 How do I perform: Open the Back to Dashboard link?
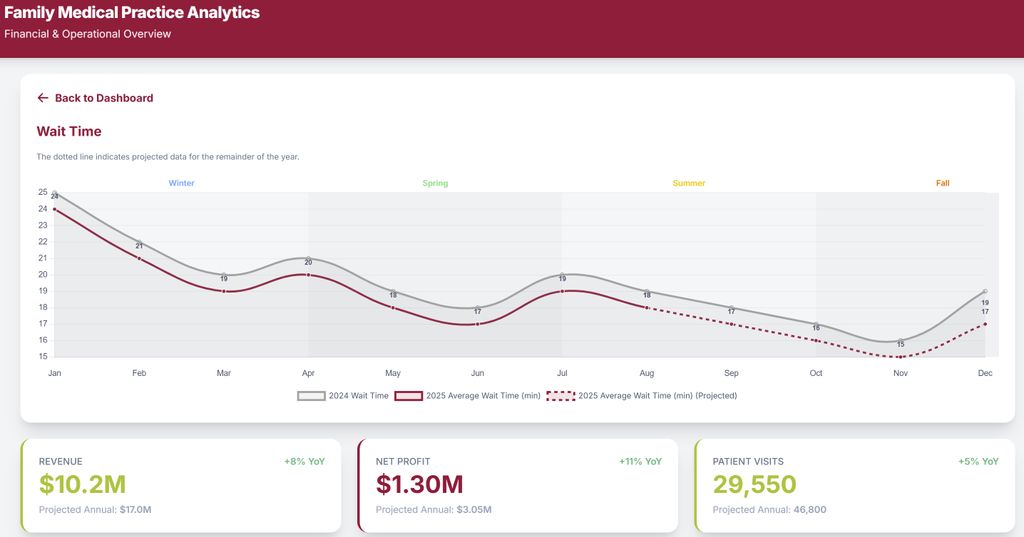tap(103, 98)
